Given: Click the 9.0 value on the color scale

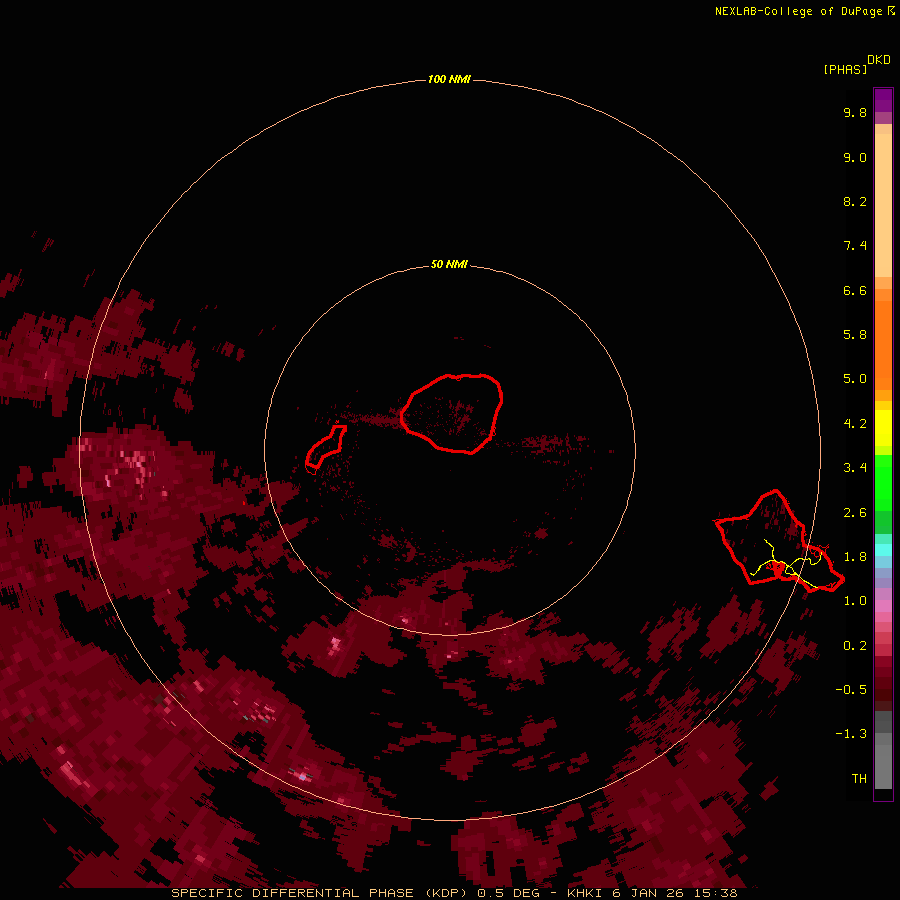Looking at the screenshot, I should [x=855, y=157].
